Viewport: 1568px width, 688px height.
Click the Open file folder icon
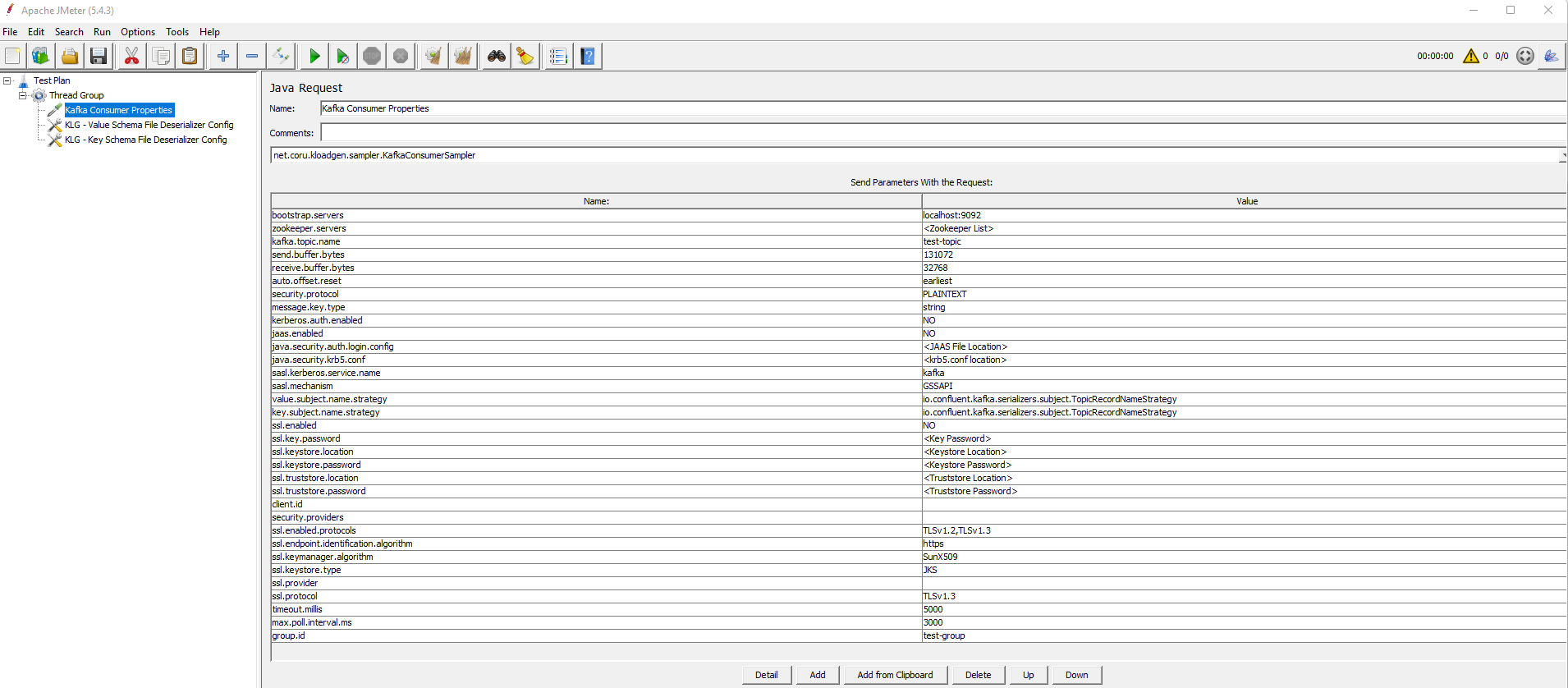point(70,56)
